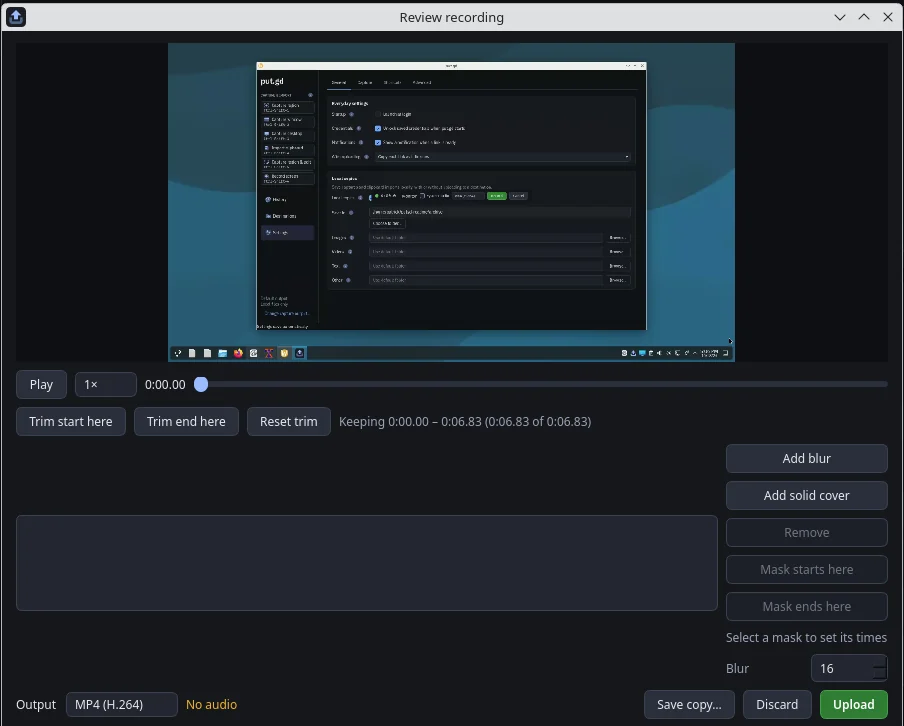
Task: Upload the recording
Action: point(854,705)
